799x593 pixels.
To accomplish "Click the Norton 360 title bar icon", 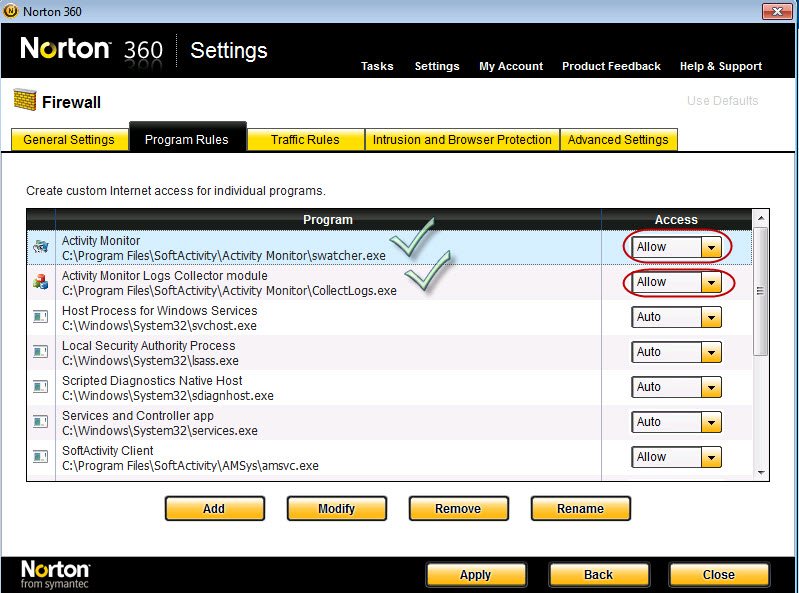I will [11, 11].
